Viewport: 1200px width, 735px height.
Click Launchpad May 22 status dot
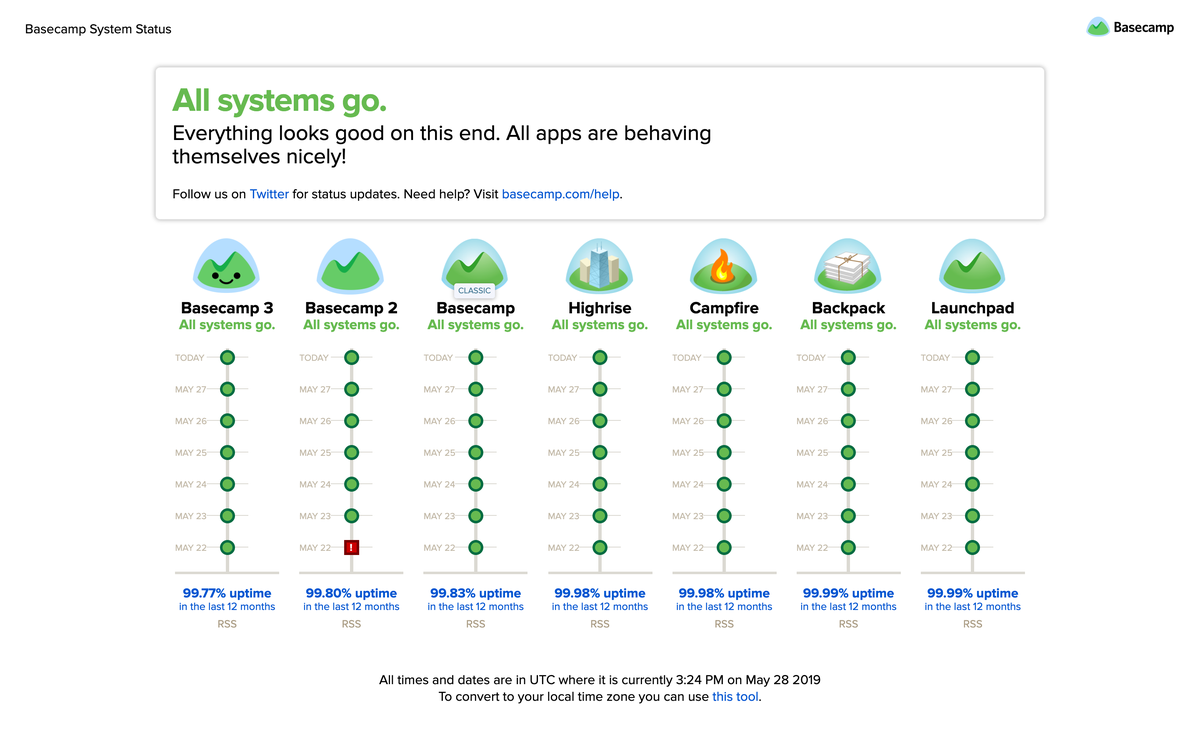[972, 547]
